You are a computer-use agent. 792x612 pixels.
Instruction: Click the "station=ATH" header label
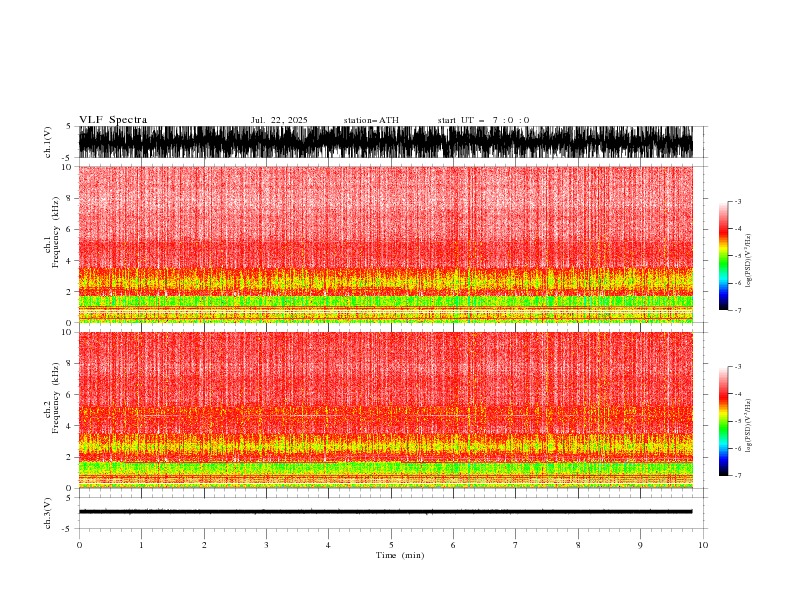(371, 120)
